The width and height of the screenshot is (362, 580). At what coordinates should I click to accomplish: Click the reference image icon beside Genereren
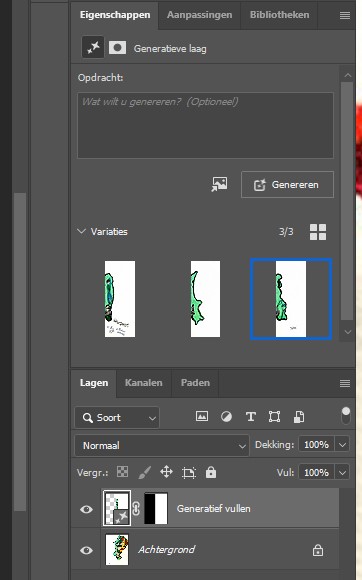pos(220,184)
